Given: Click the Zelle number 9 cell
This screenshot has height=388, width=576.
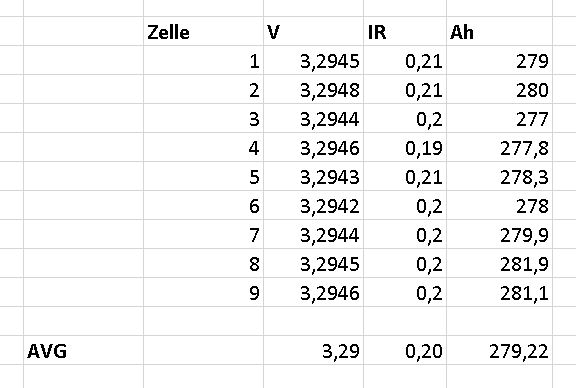Looking at the screenshot, I should click(x=203, y=292).
